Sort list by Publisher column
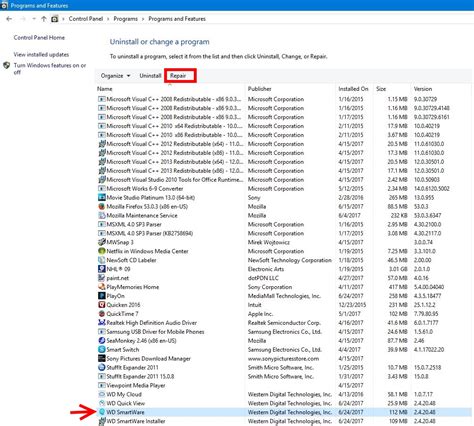The image size is (474, 426). click(x=259, y=89)
